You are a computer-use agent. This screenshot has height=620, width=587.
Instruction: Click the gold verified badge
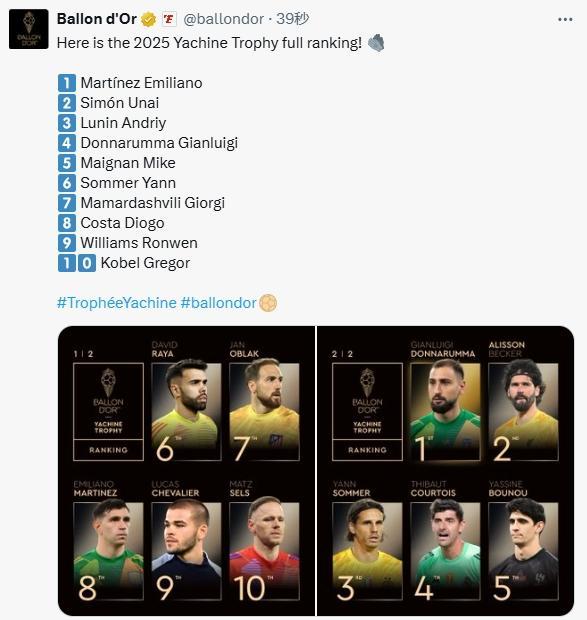(x=149, y=19)
